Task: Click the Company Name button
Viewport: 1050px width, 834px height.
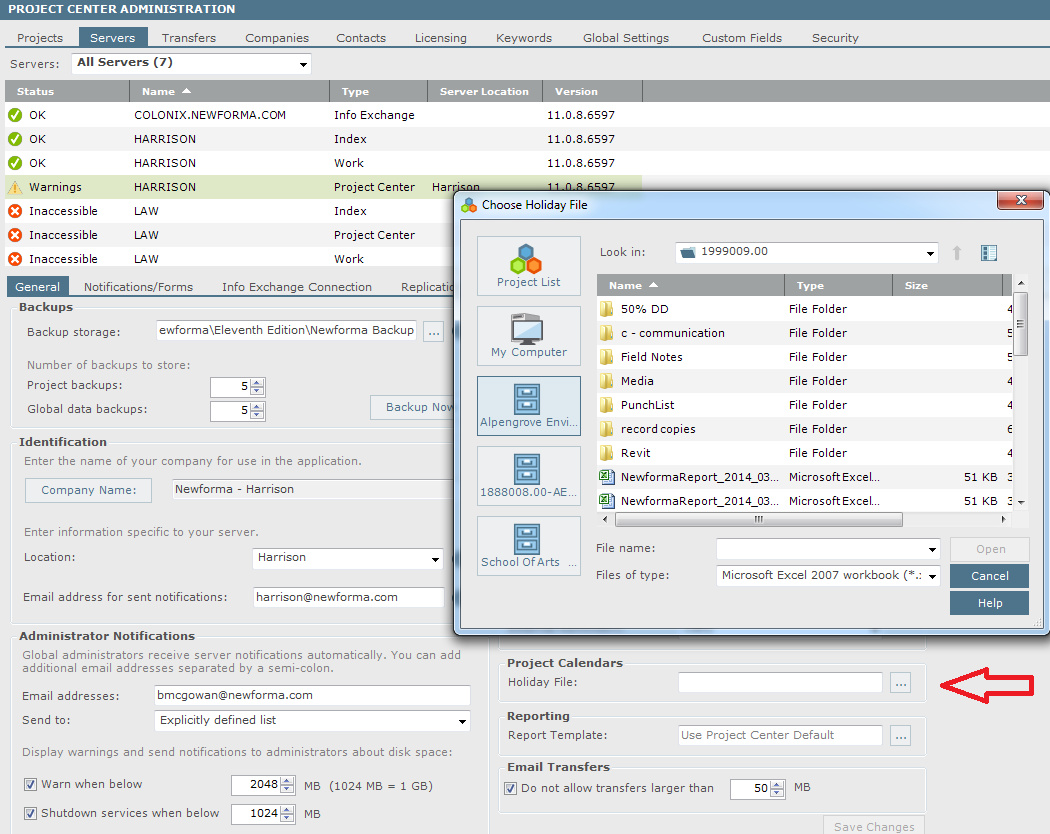Action: 88,490
